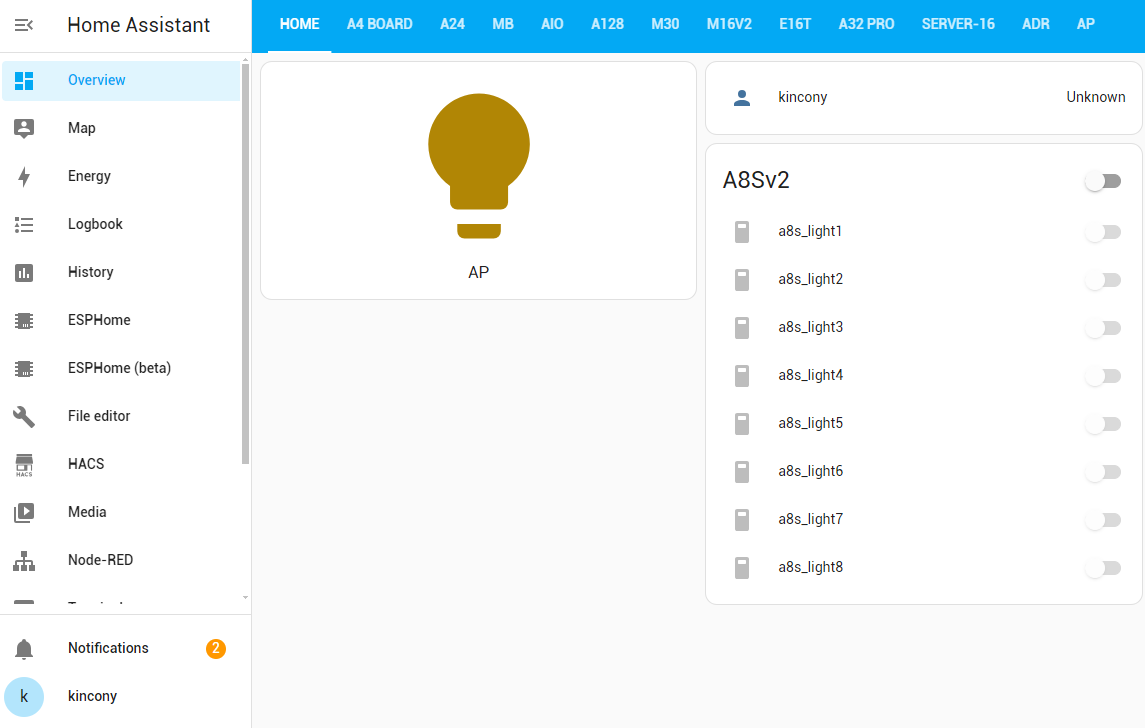
Task: Open the Map sidebar icon
Action: [24, 128]
